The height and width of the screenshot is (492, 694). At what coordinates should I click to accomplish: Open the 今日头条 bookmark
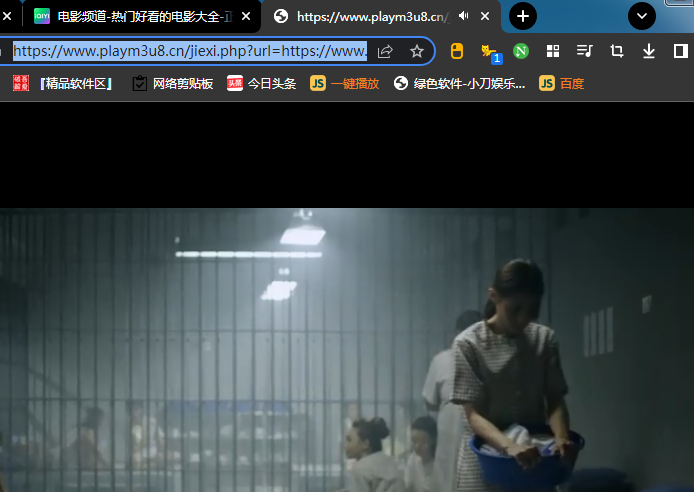click(x=261, y=83)
